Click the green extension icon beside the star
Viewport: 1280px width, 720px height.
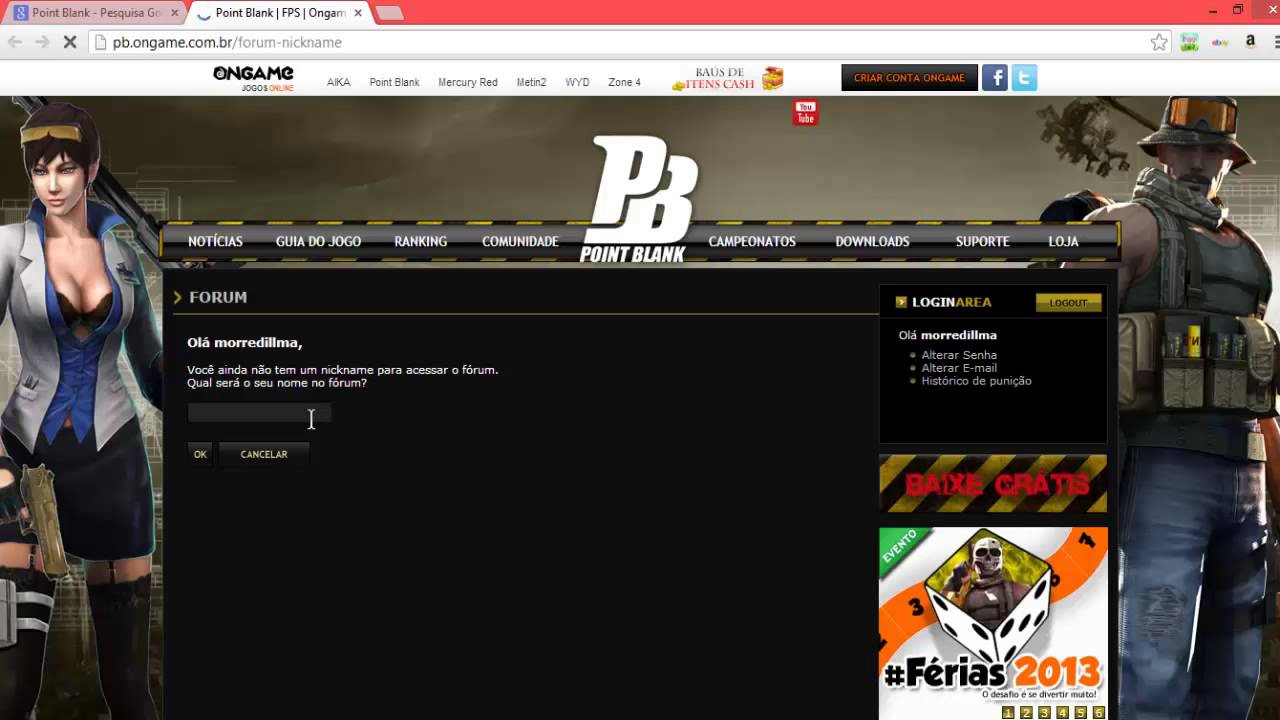pyautogui.click(x=1189, y=42)
